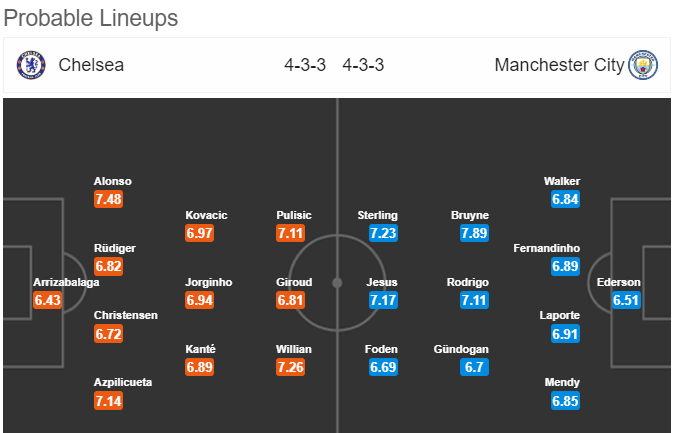Click on player name Fernandinho
The height and width of the screenshot is (433, 675).
[x=548, y=248]
